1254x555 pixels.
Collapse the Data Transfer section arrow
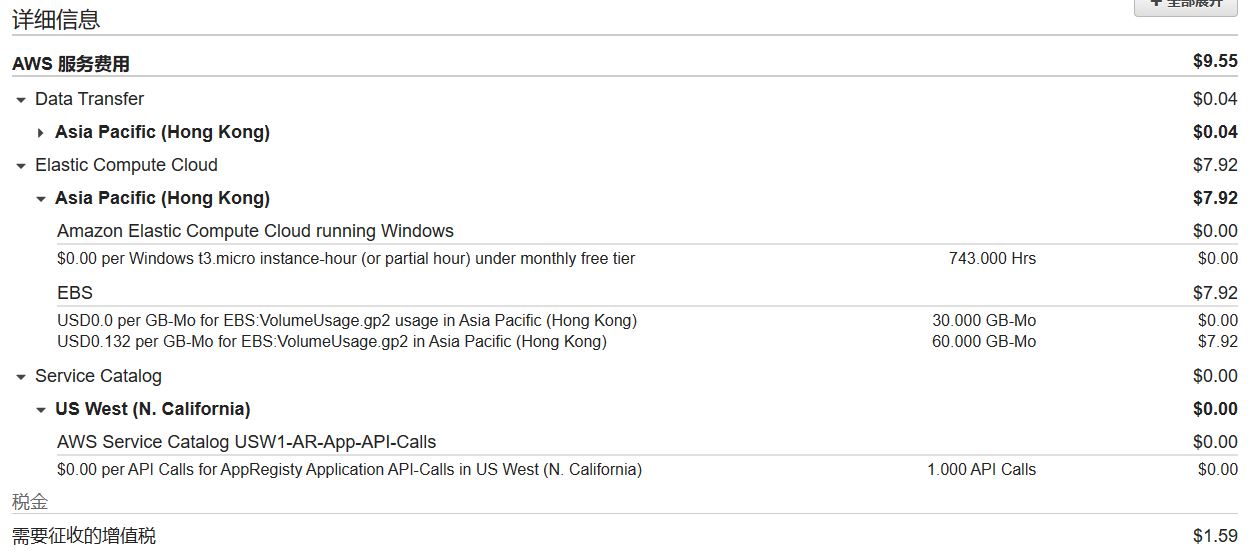click(x=21, y=100)
